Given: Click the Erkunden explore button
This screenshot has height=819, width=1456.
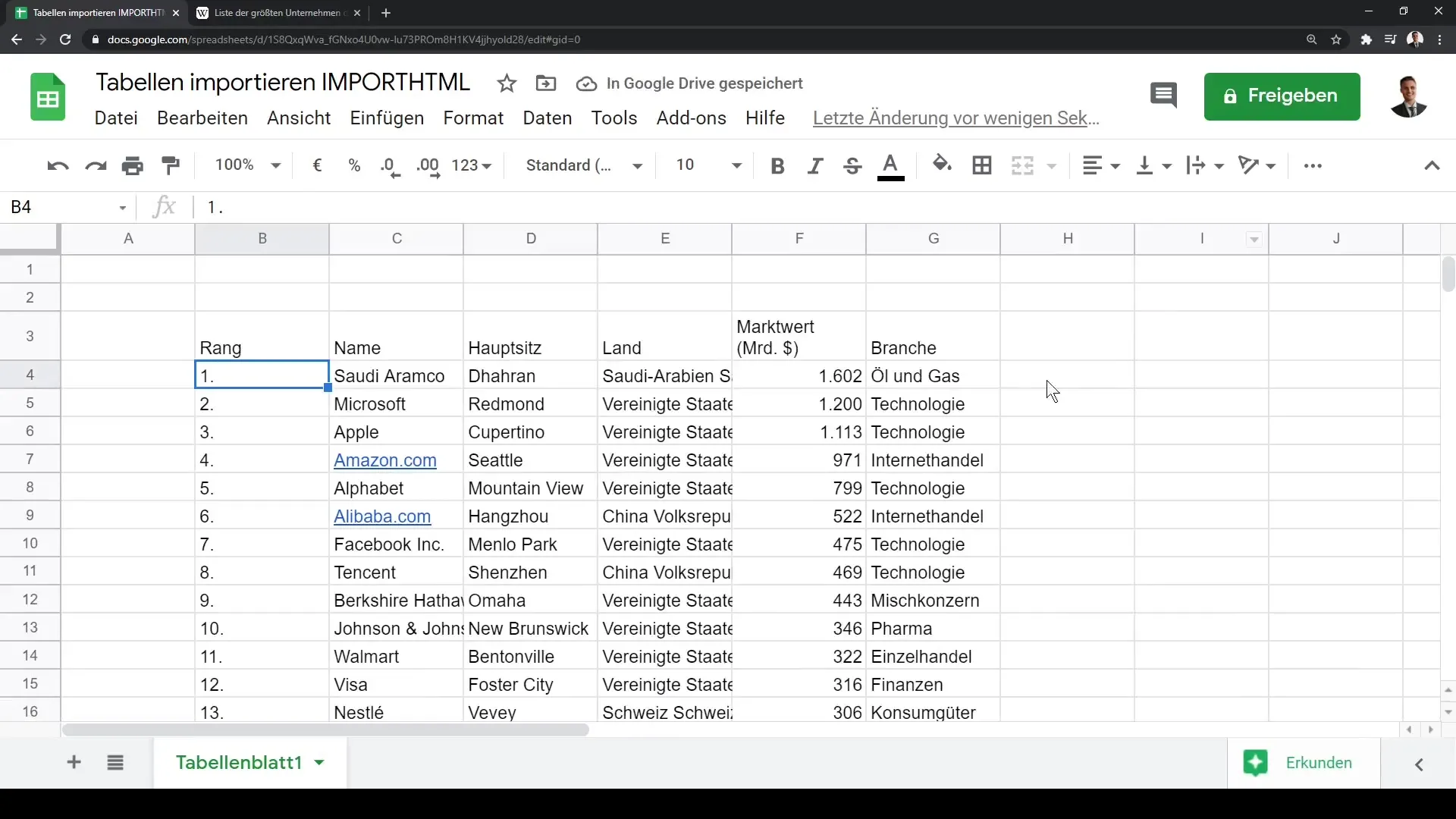Looking at the screenshot, I should (x=1303, y=763).
